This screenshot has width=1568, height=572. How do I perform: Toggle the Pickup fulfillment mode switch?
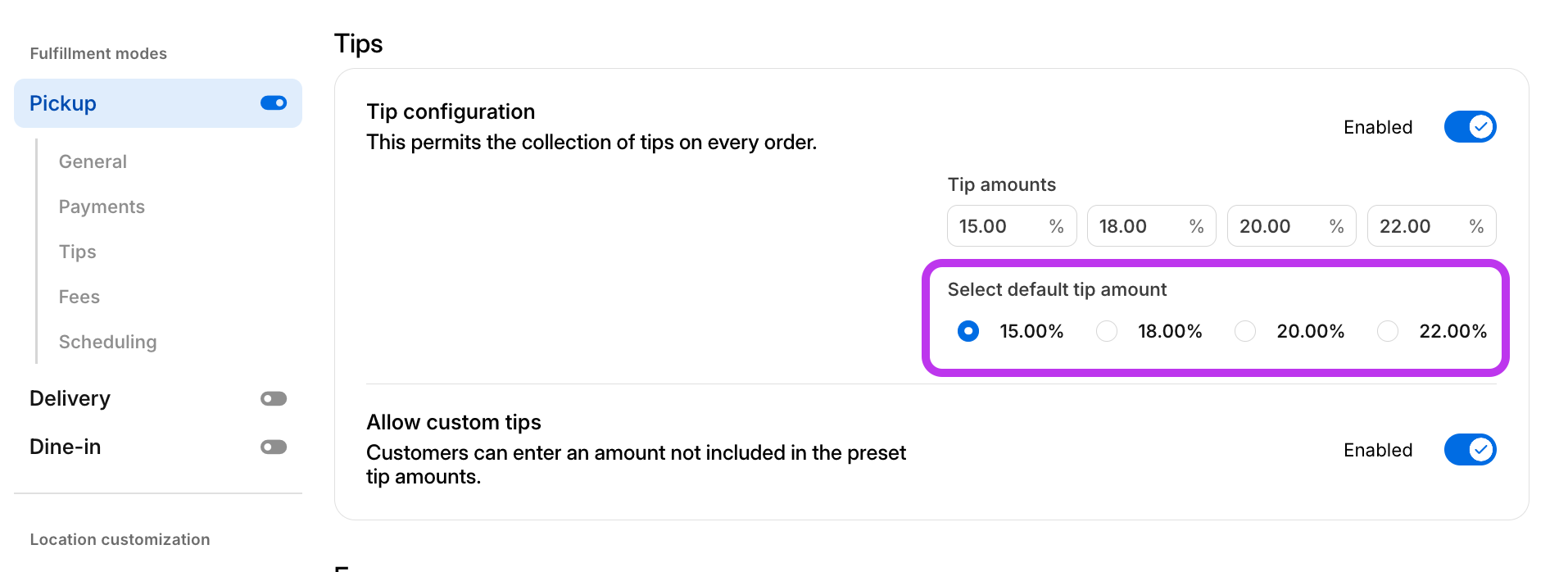coord(273,103)
